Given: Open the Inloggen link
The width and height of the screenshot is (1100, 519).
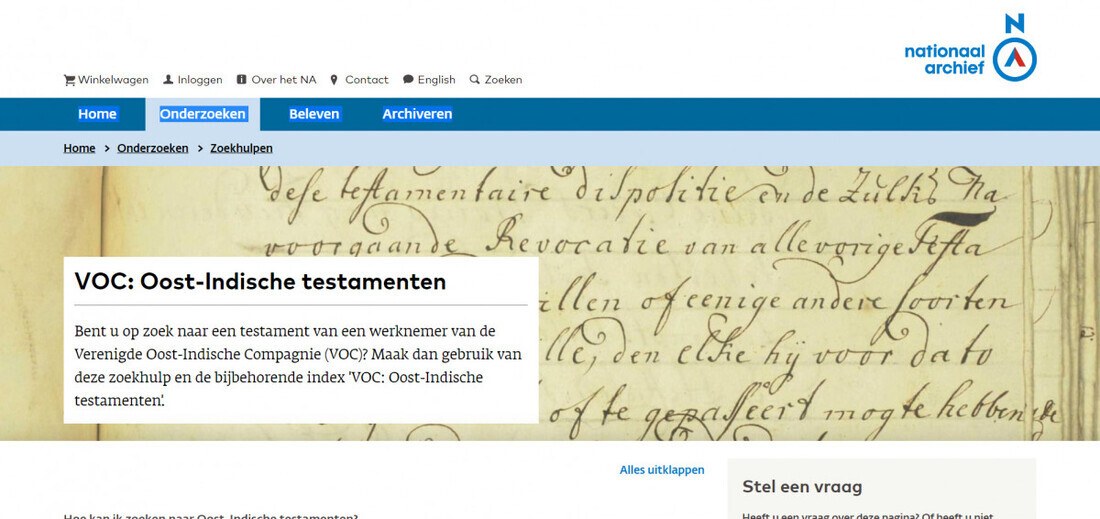Looking at the screenshot, I should tap(200, 80).
